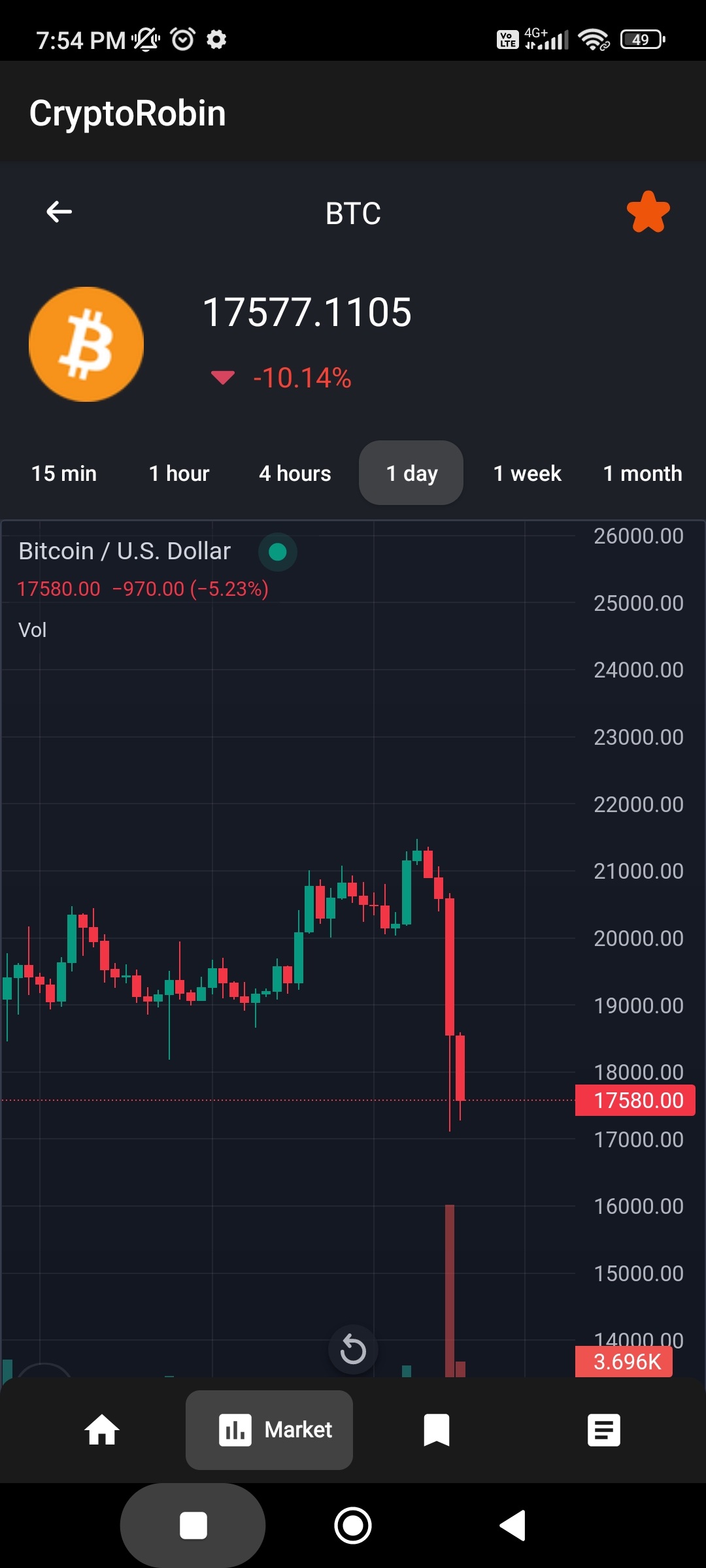The image size is (706, 1568).
Task: Select the 1 day timeframe
Action: [x=411, y=474]
